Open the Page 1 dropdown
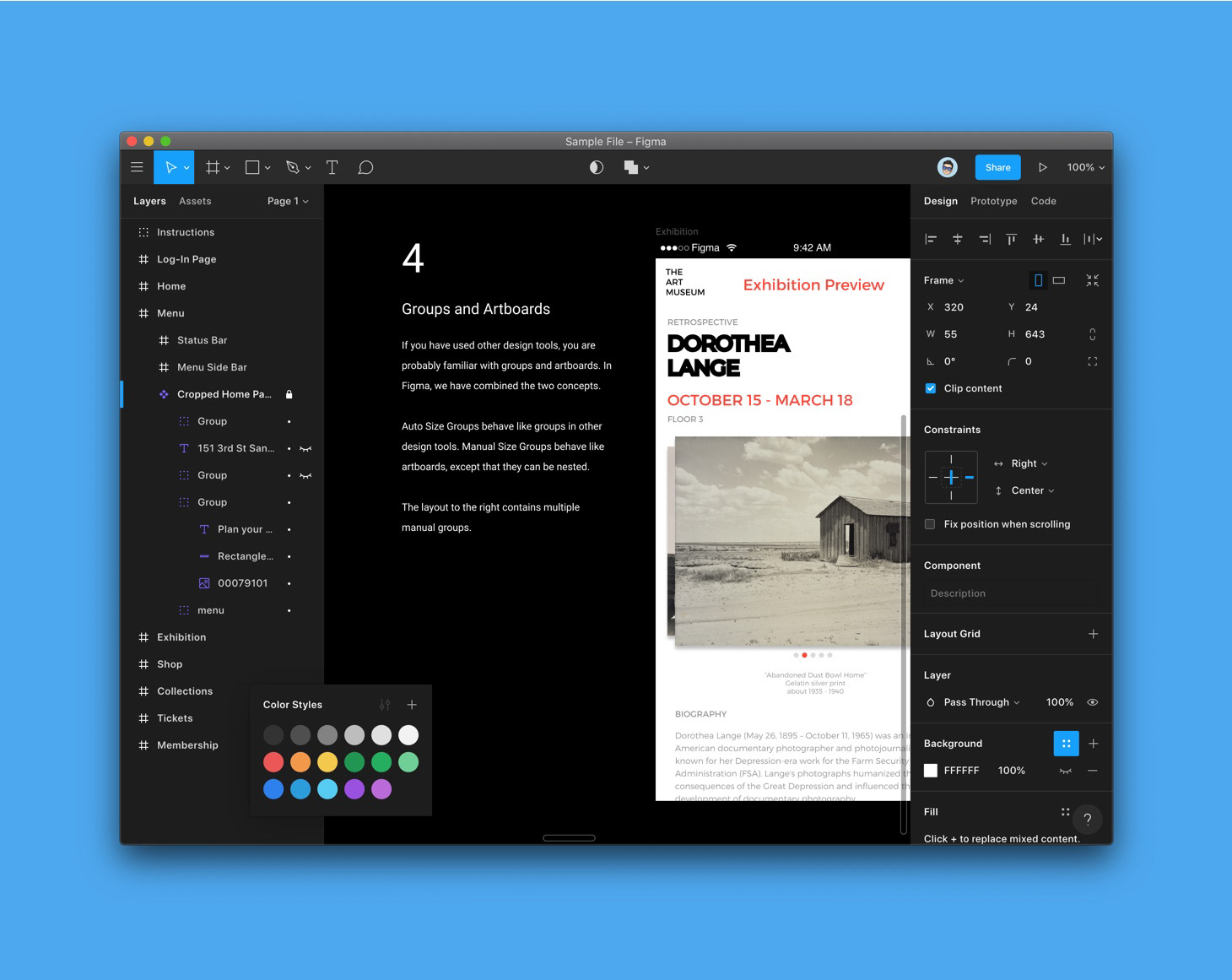Screen dimensions: 1232x980 click(288, 201)
